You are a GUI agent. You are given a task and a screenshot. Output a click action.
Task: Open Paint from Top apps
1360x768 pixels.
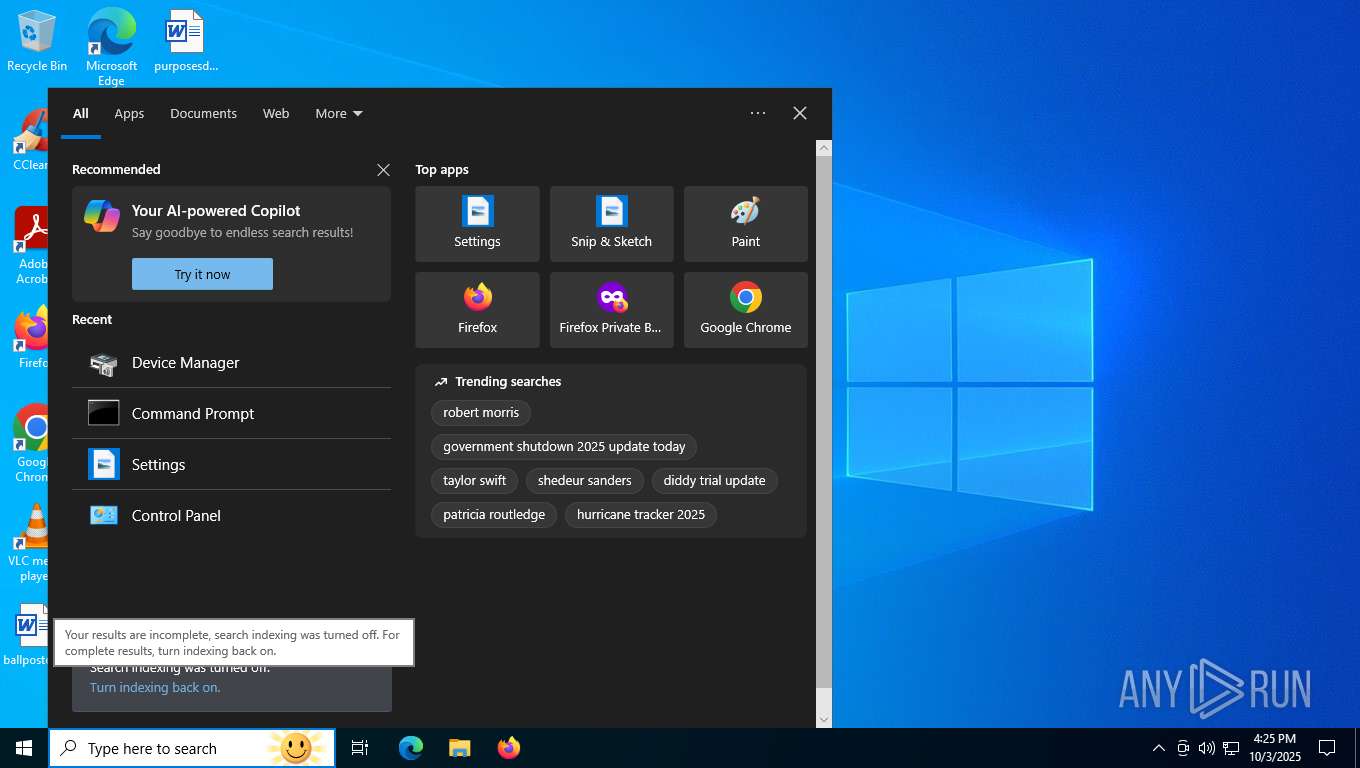pyautogui.click(x=745, y=224)
